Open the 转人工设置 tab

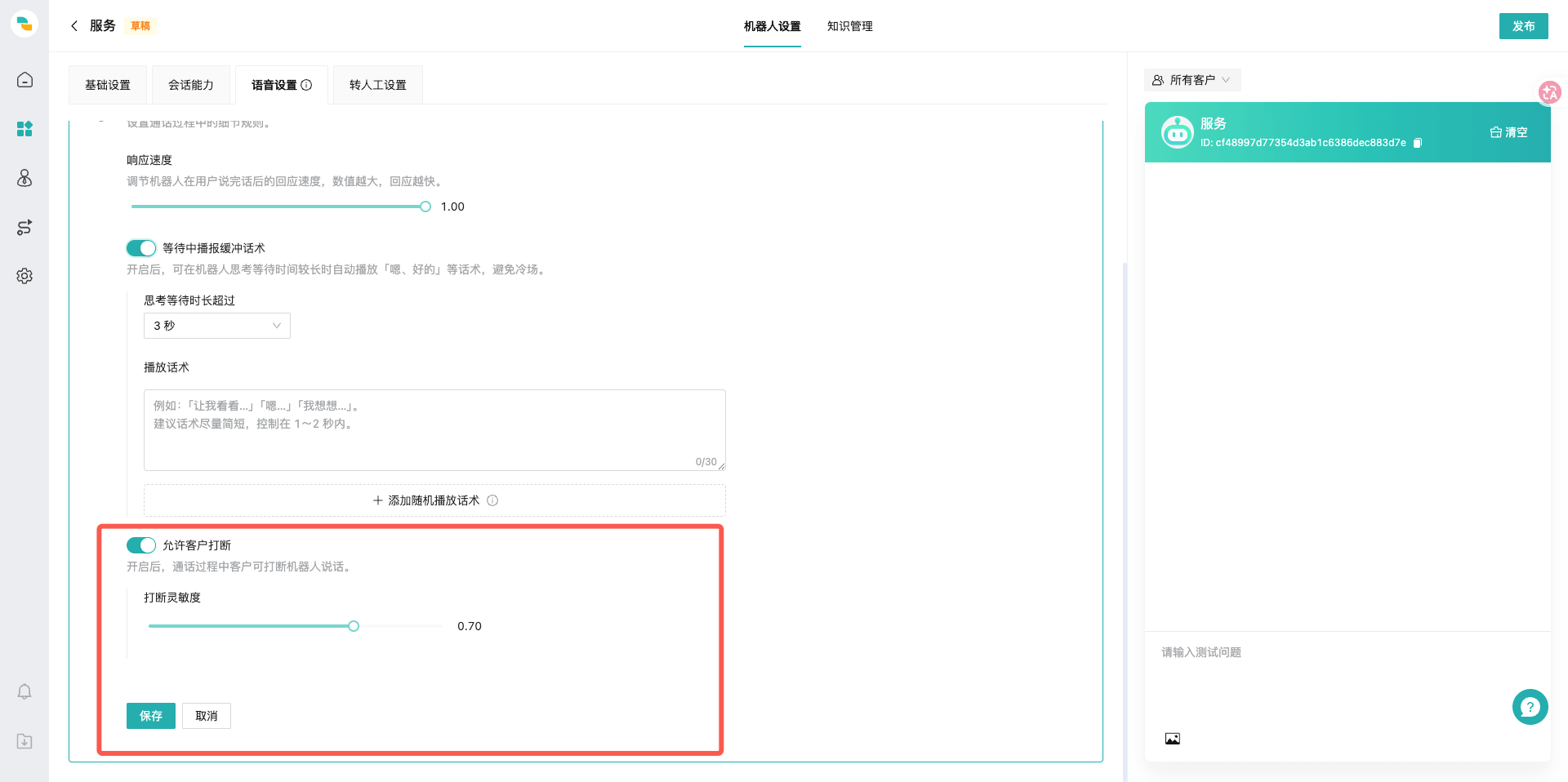click(x=378, y=85)
